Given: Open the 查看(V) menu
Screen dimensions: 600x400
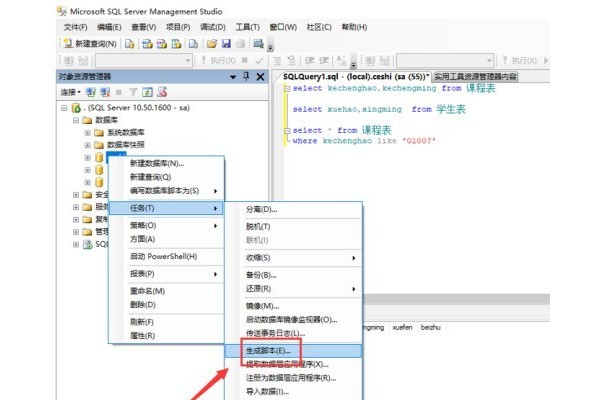Looking at the screenshot, I should [x=143, y=27].
